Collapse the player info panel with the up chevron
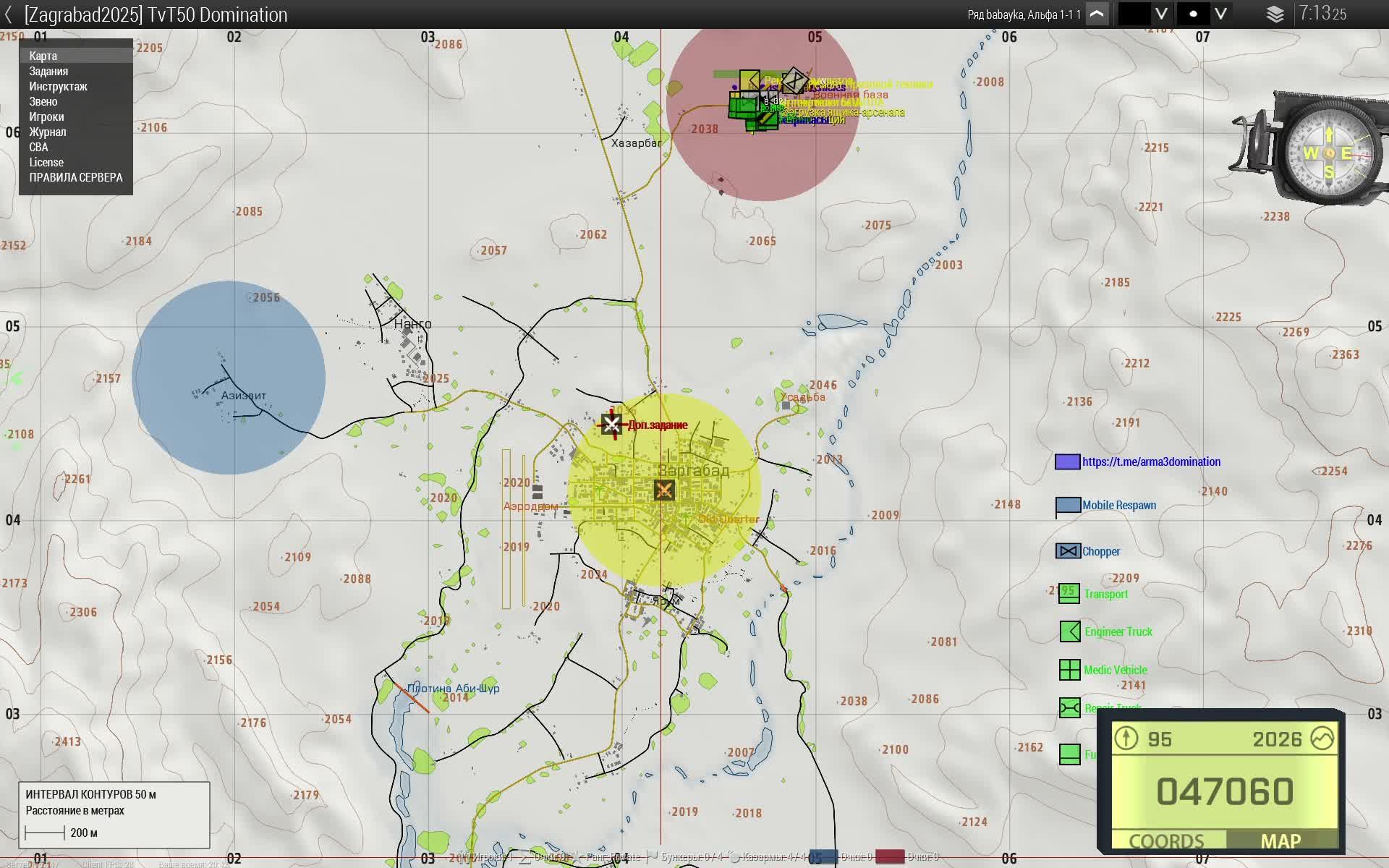1389x868 pixels. tap(1097, 14)
